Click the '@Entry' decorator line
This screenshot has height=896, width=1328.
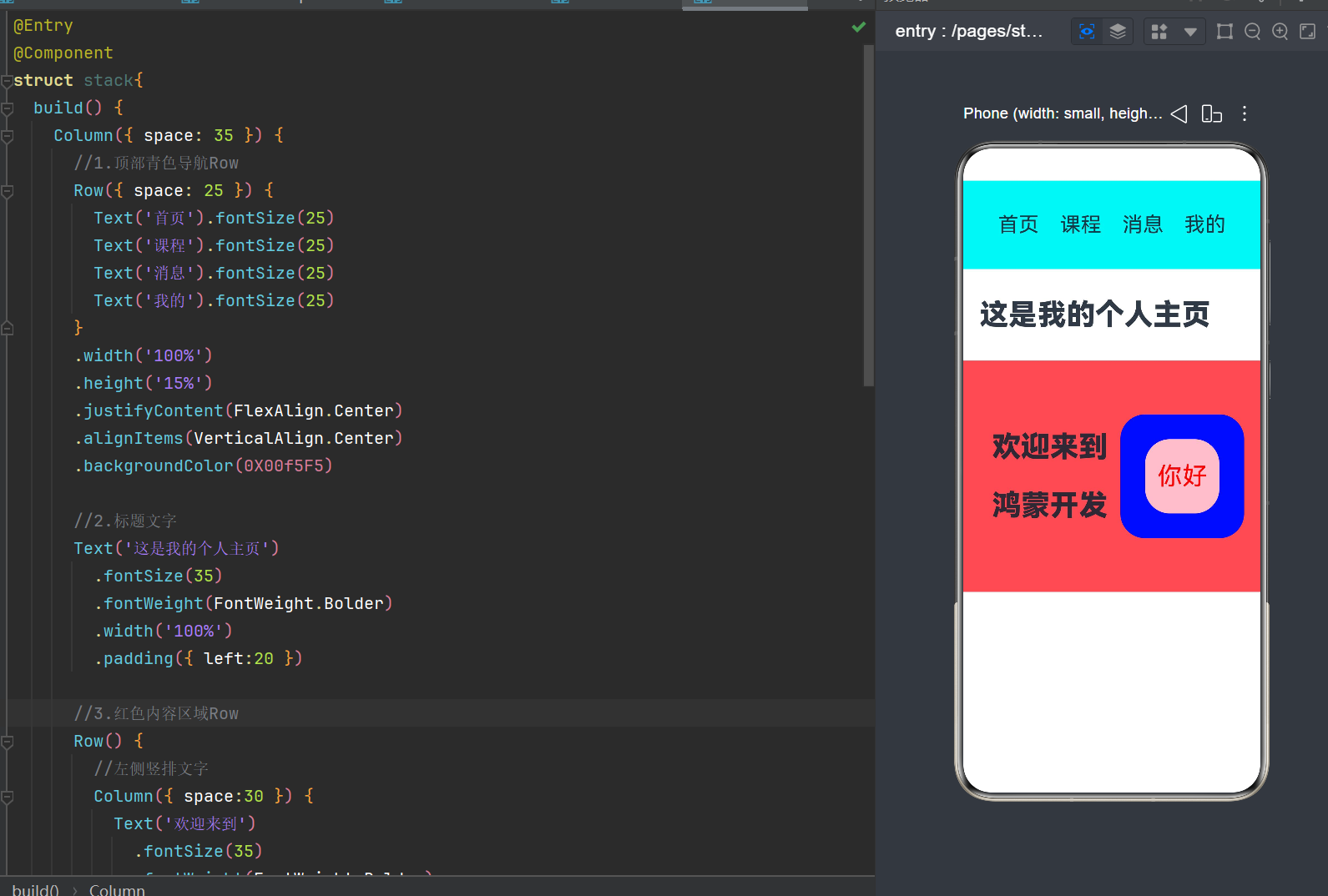click(x=43, y=26)
